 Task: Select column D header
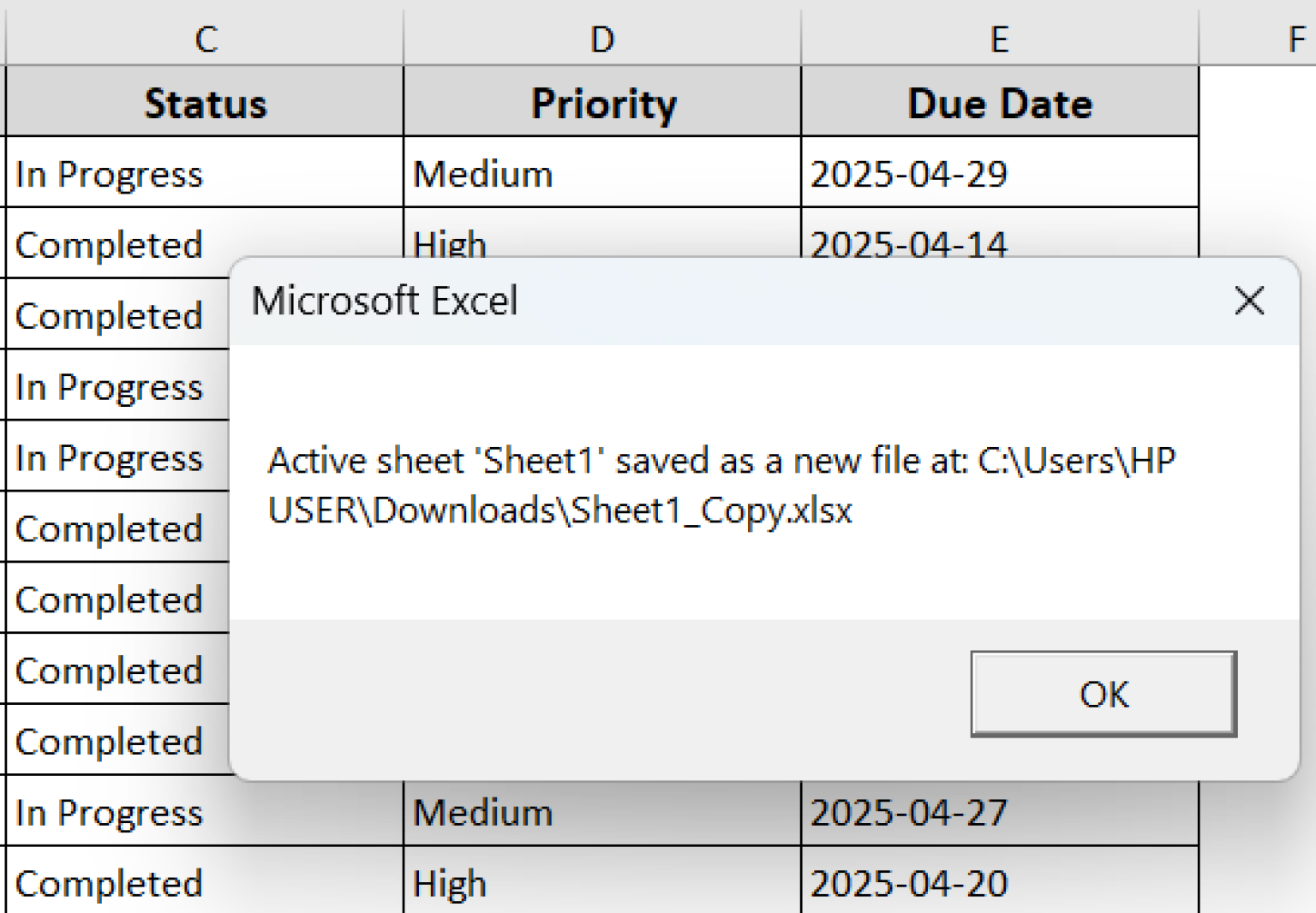pos(602,39)
